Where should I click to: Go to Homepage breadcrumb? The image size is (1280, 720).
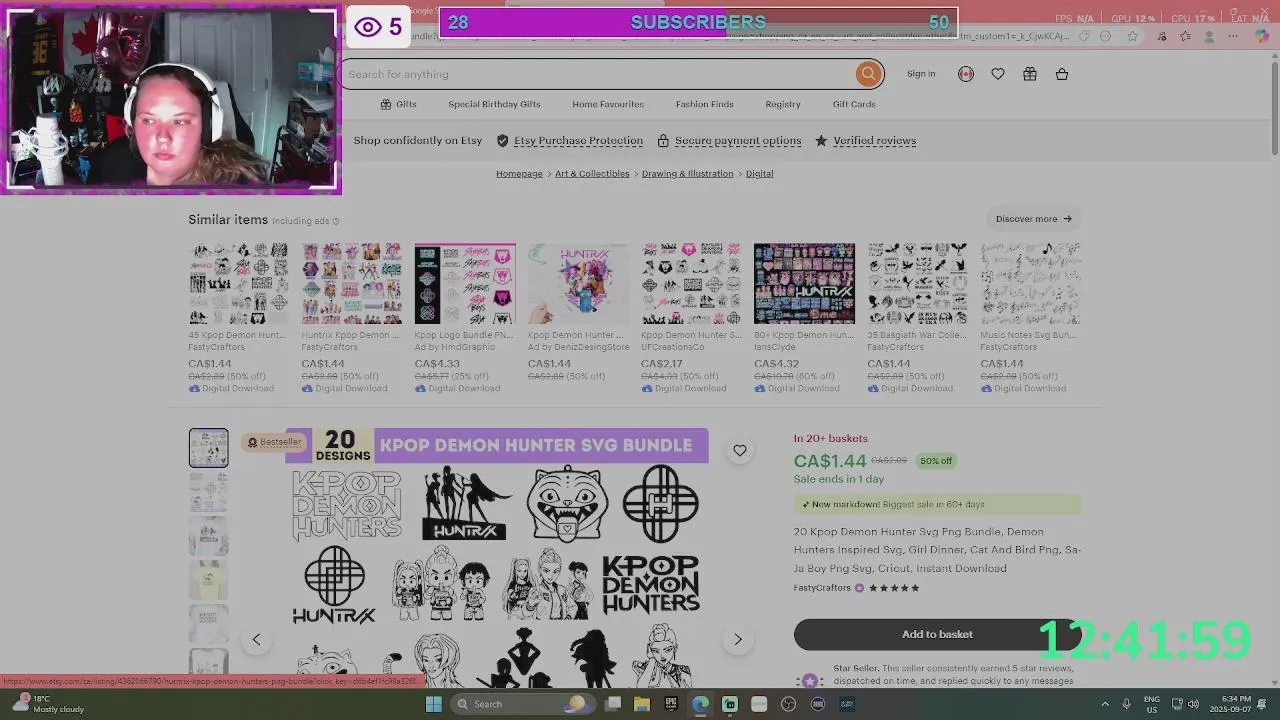tap(519, 174)
